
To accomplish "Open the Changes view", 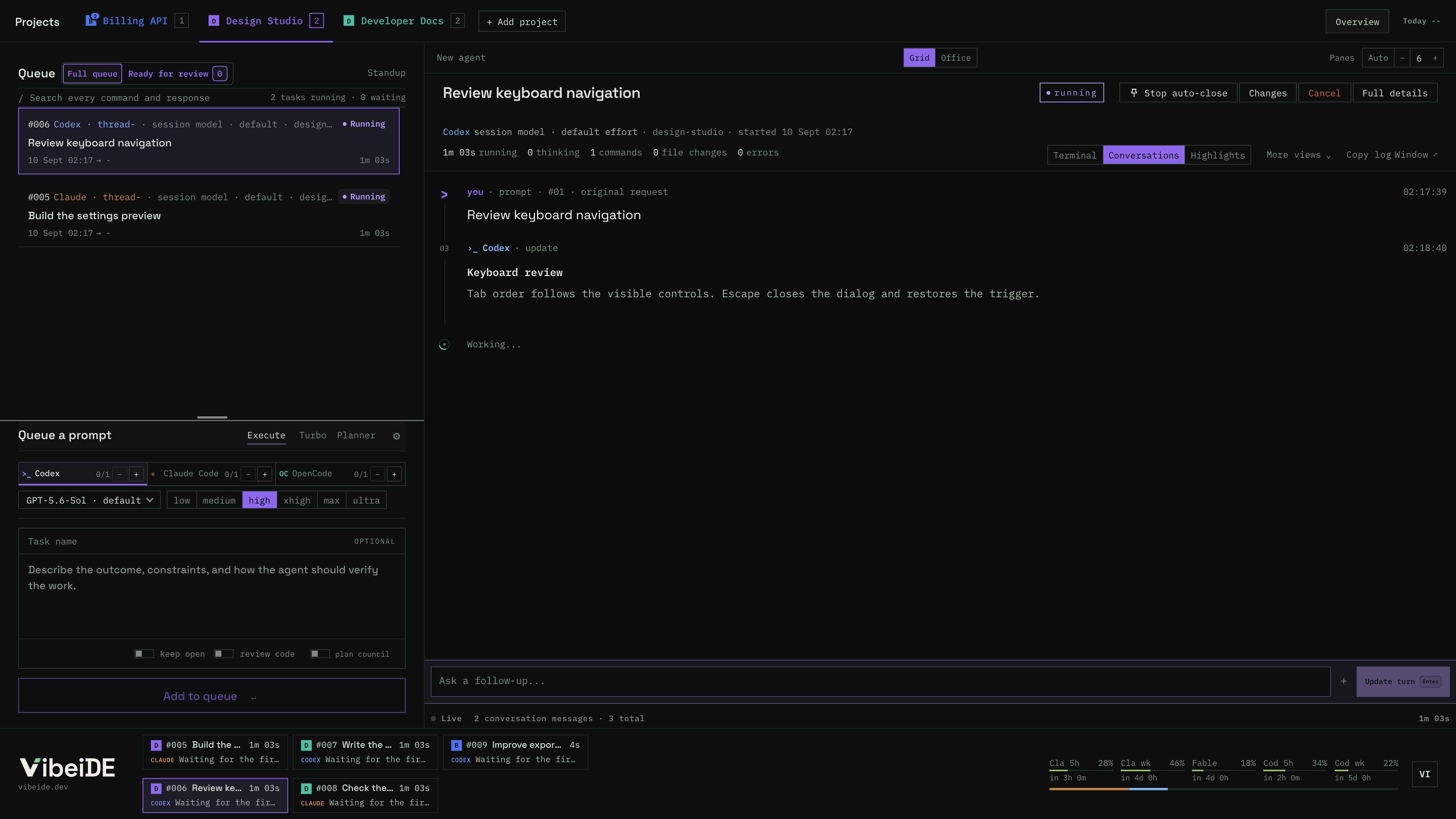I will point(1268,93).
